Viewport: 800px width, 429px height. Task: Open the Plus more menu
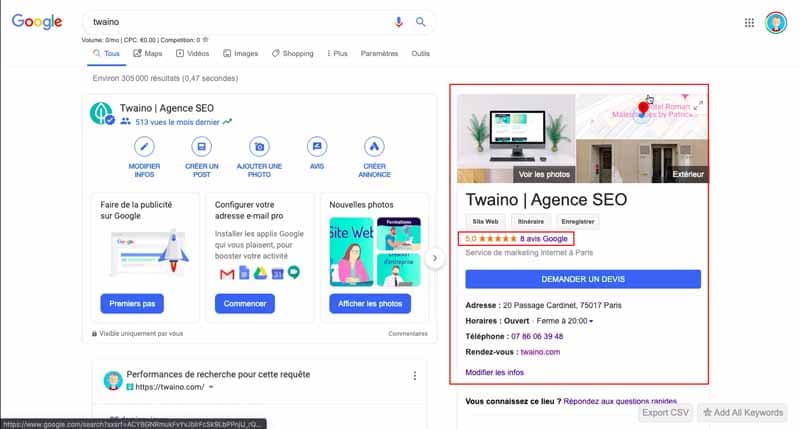[x=337, y=54]
